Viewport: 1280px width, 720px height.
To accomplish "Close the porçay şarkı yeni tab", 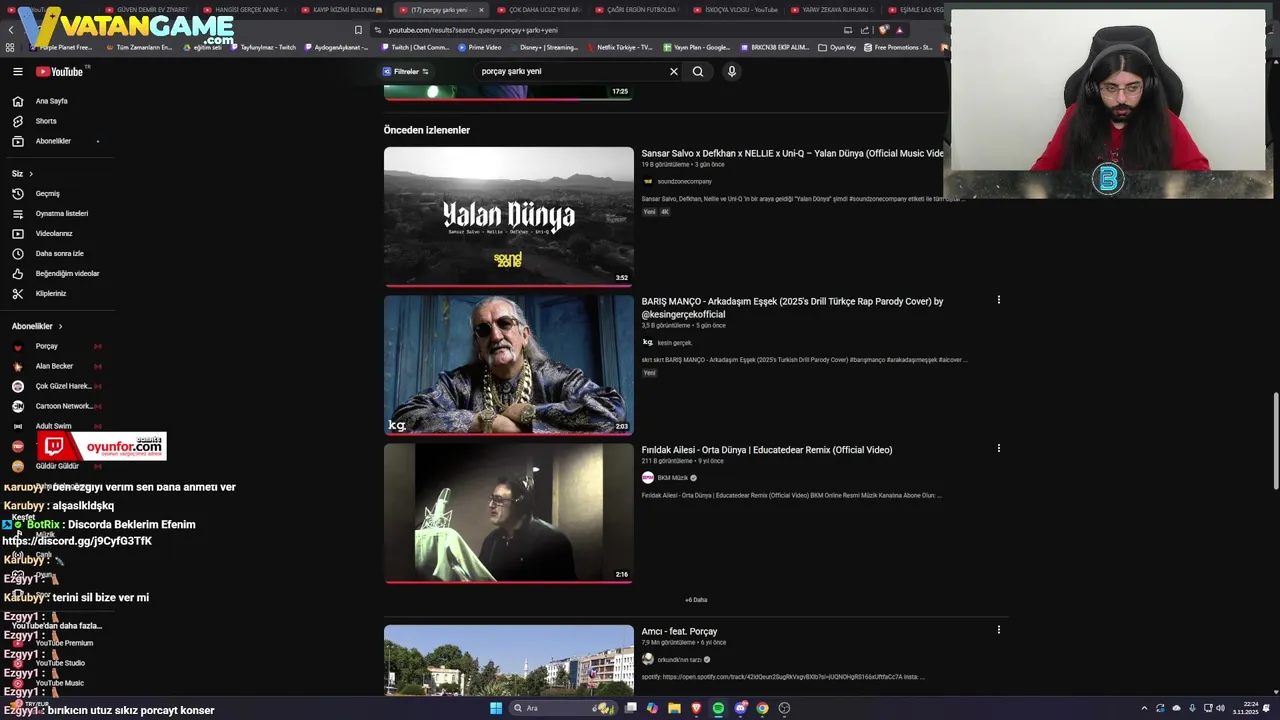I will click(481, 10).
